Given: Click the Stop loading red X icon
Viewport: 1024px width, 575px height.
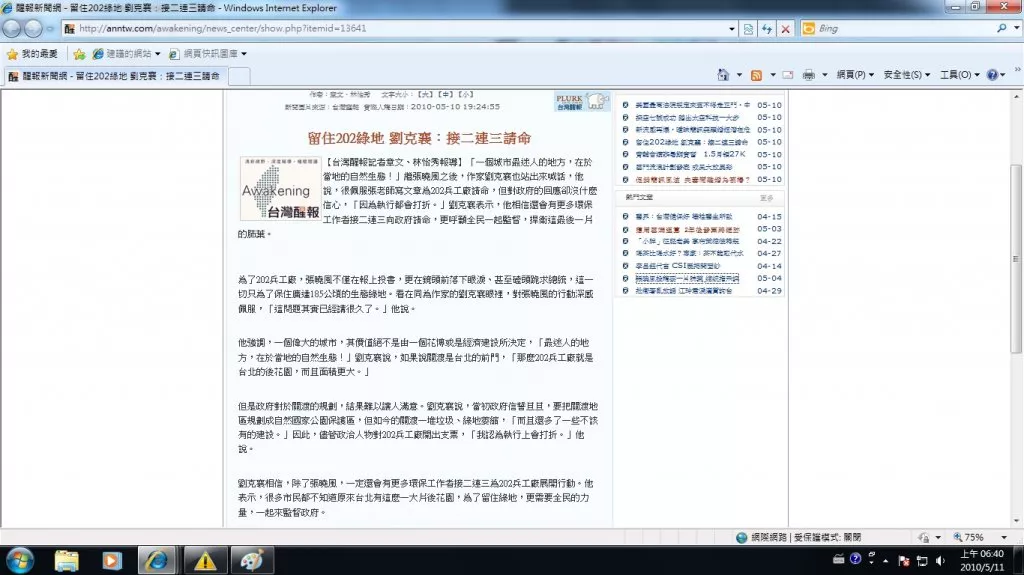Looking at the screenshot, I should pyautogui.click(x=784, y=29).
